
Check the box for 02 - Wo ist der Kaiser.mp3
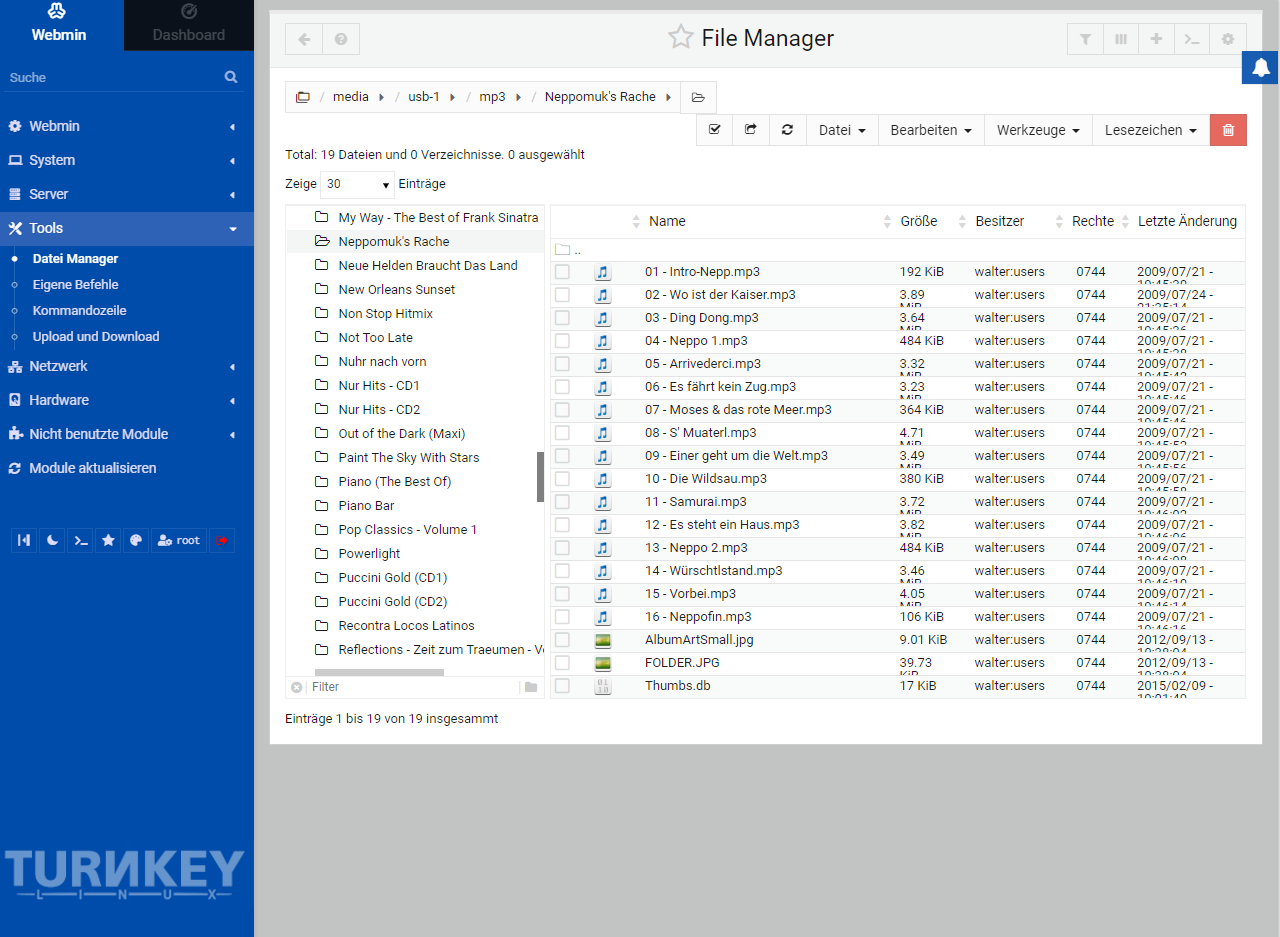[x=562, y=295]
